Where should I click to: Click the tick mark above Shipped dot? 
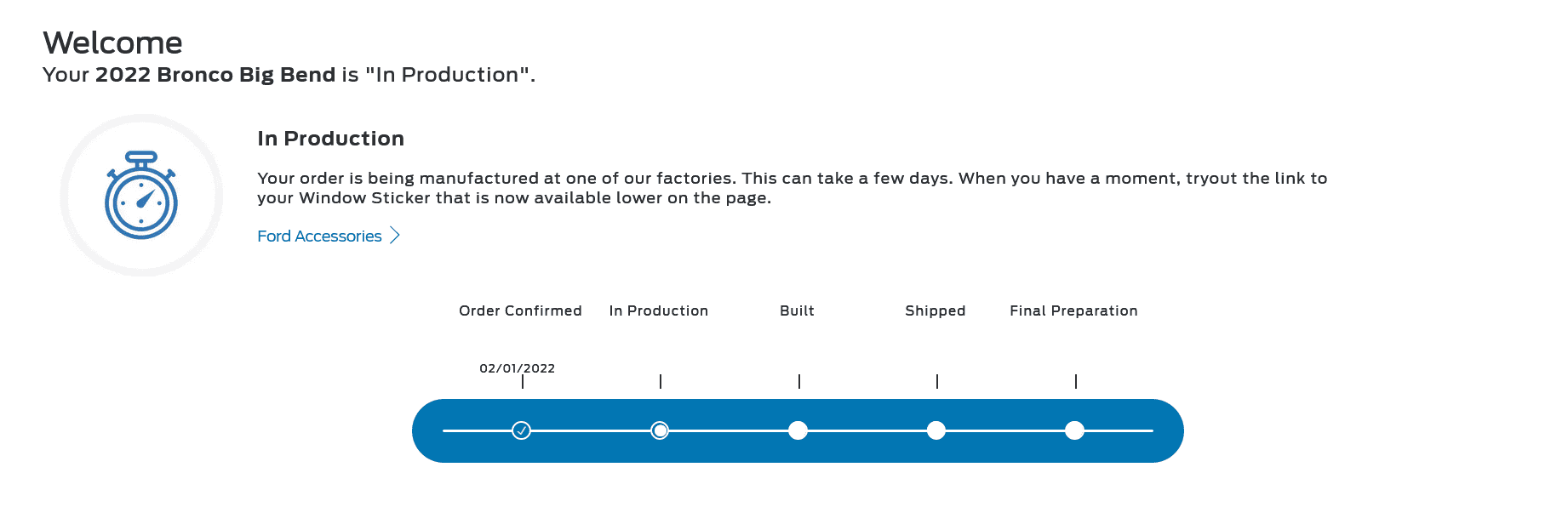[937, 381]
